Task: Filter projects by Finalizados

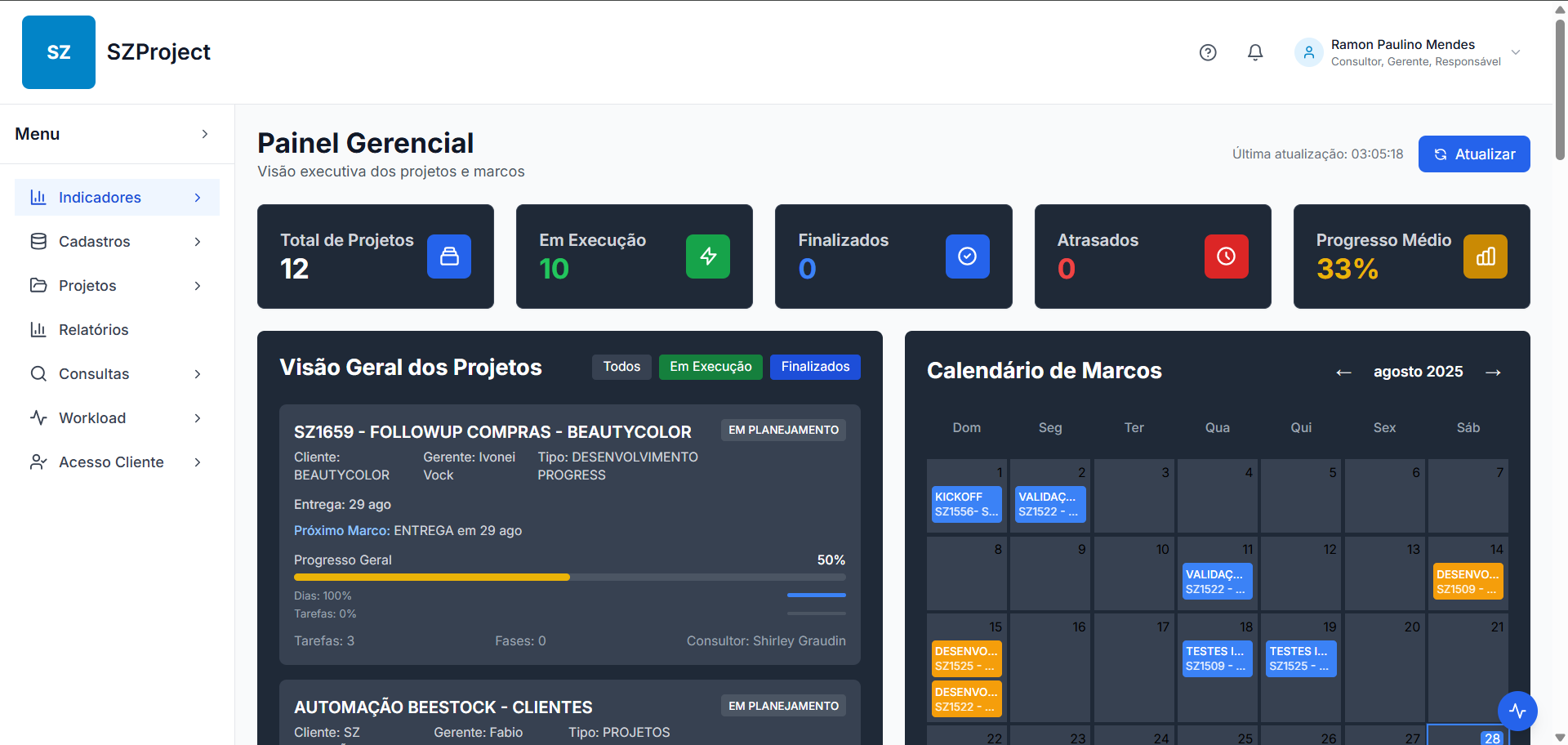Action: [815, 367]
